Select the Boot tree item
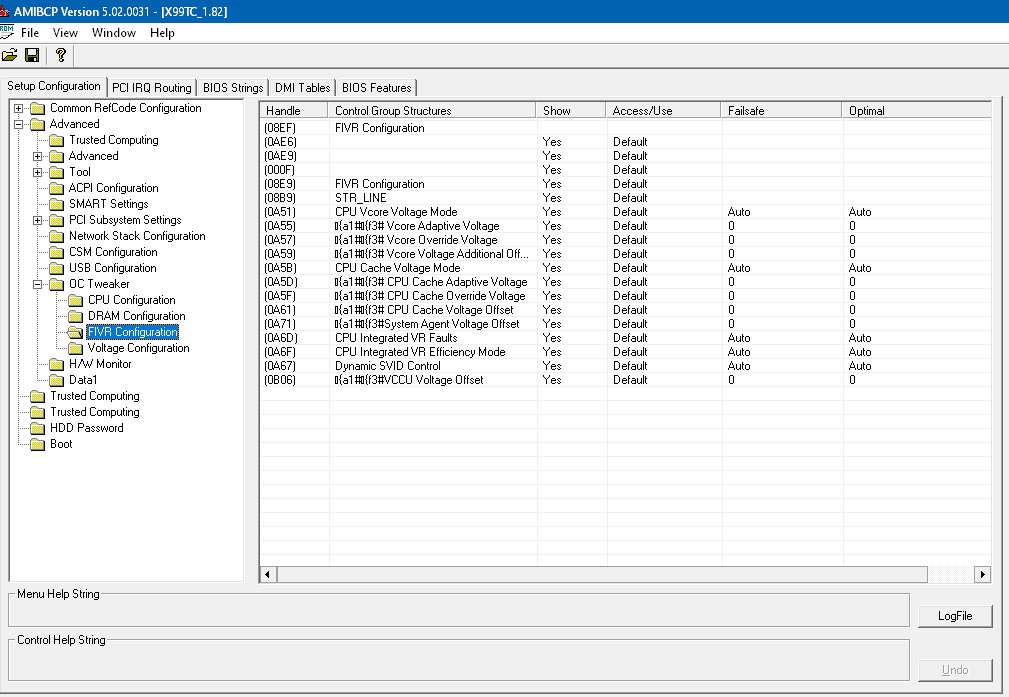Viewport: 1009px width, 697px height. tap(61, 444)
